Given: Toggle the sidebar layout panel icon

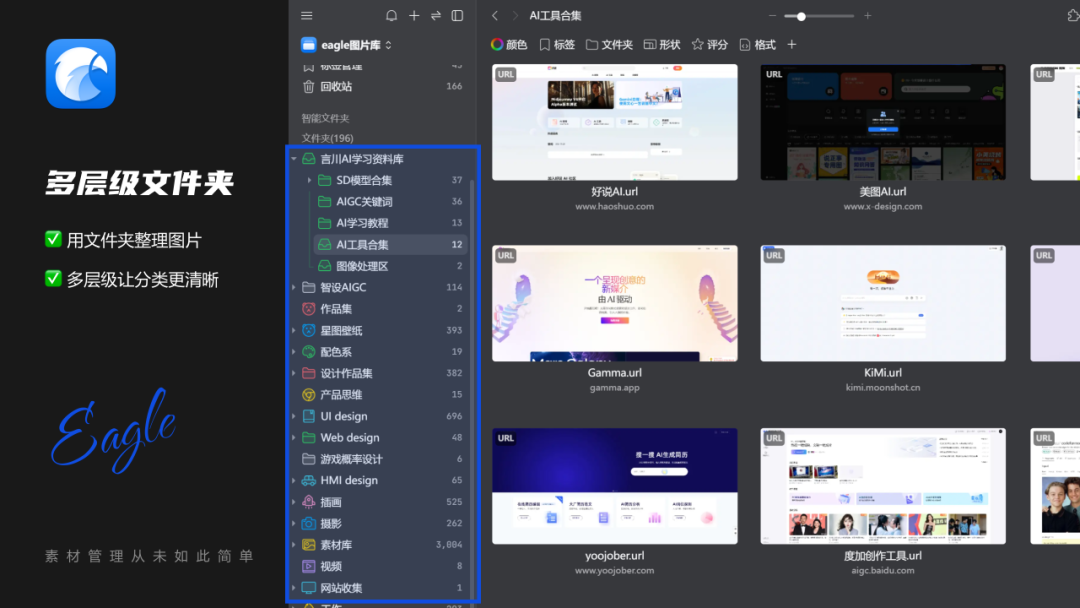Looking at the screenshot, I should (457, 16).
